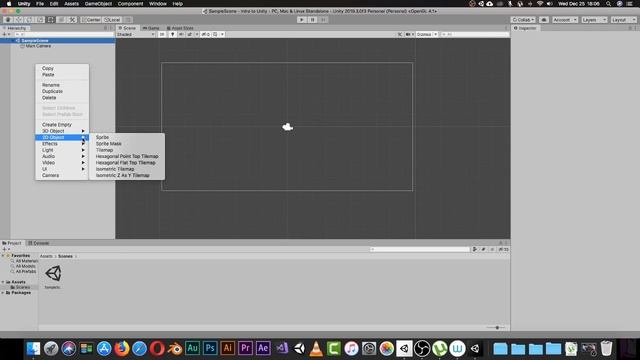Select All Models in Favorites
Image resolution: width=640 pixels, height=360 pixels.
(x=25, y=266)
